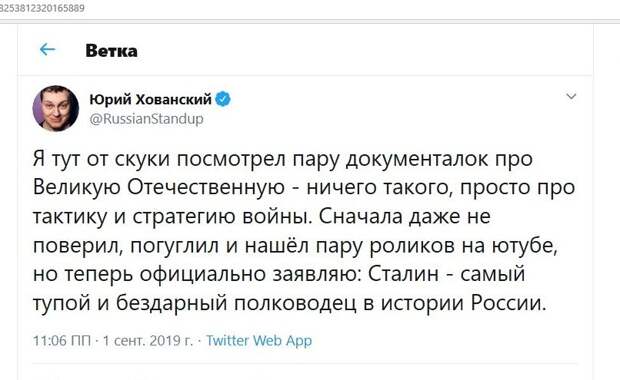620x380 pixels.
Task: Click the final line ending with России
Action: click(x=289, y=304)
